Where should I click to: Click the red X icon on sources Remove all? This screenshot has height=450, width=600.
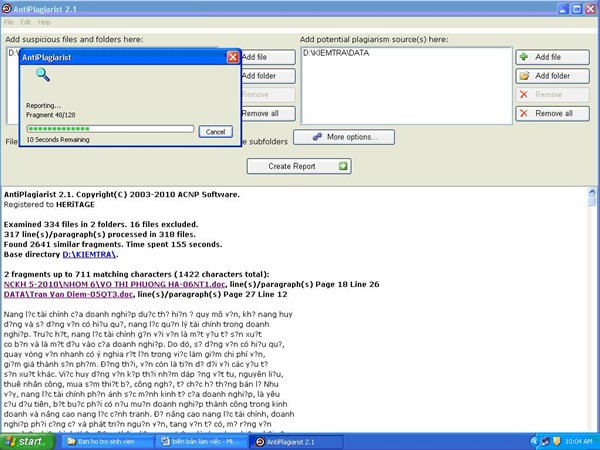click(524, 114)
